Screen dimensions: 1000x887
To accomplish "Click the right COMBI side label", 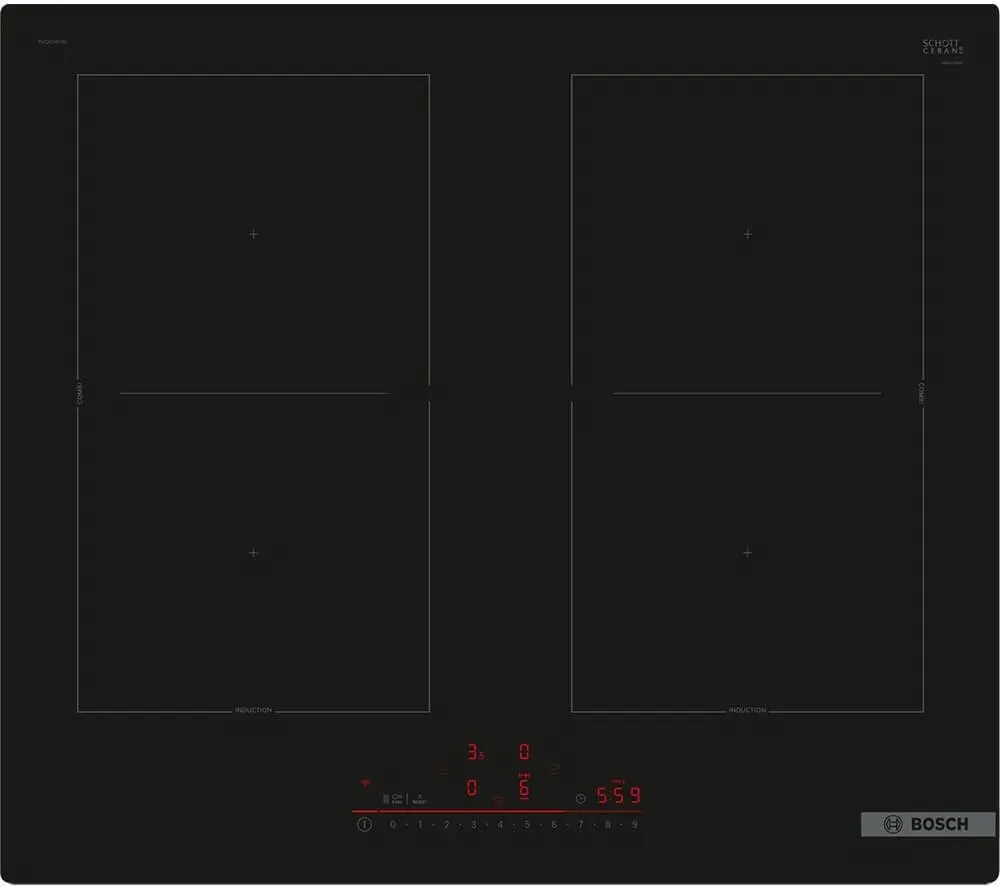I will tap(921, 393).
